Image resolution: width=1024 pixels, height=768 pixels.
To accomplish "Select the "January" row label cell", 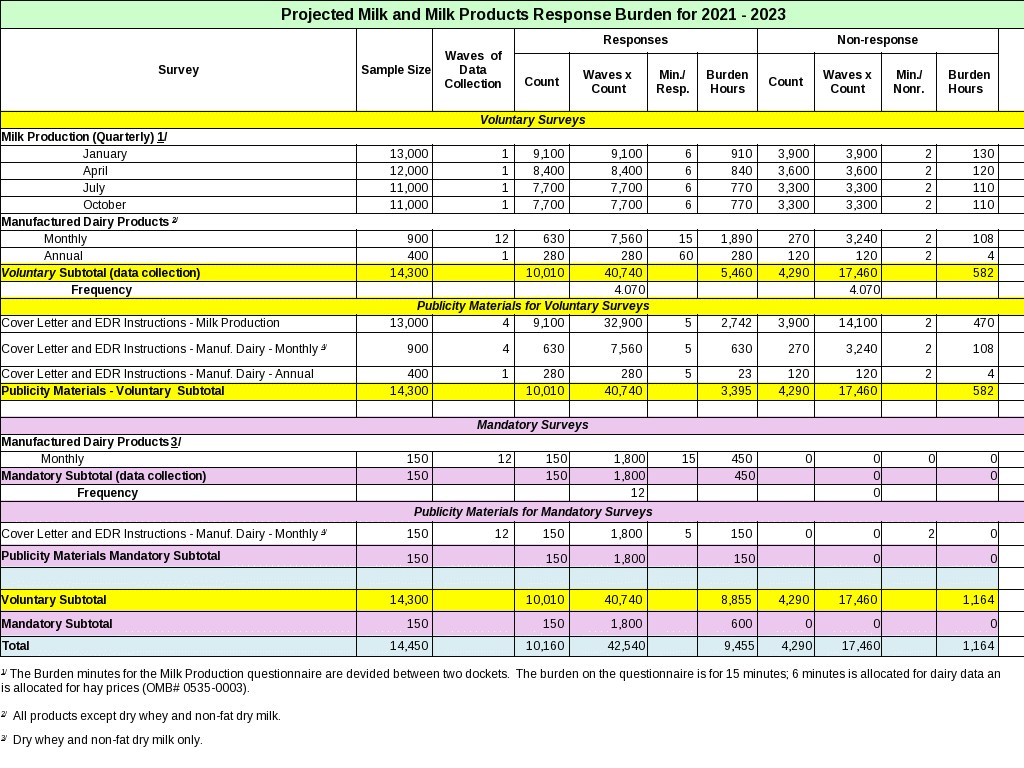I will click(x=105, y=154).
